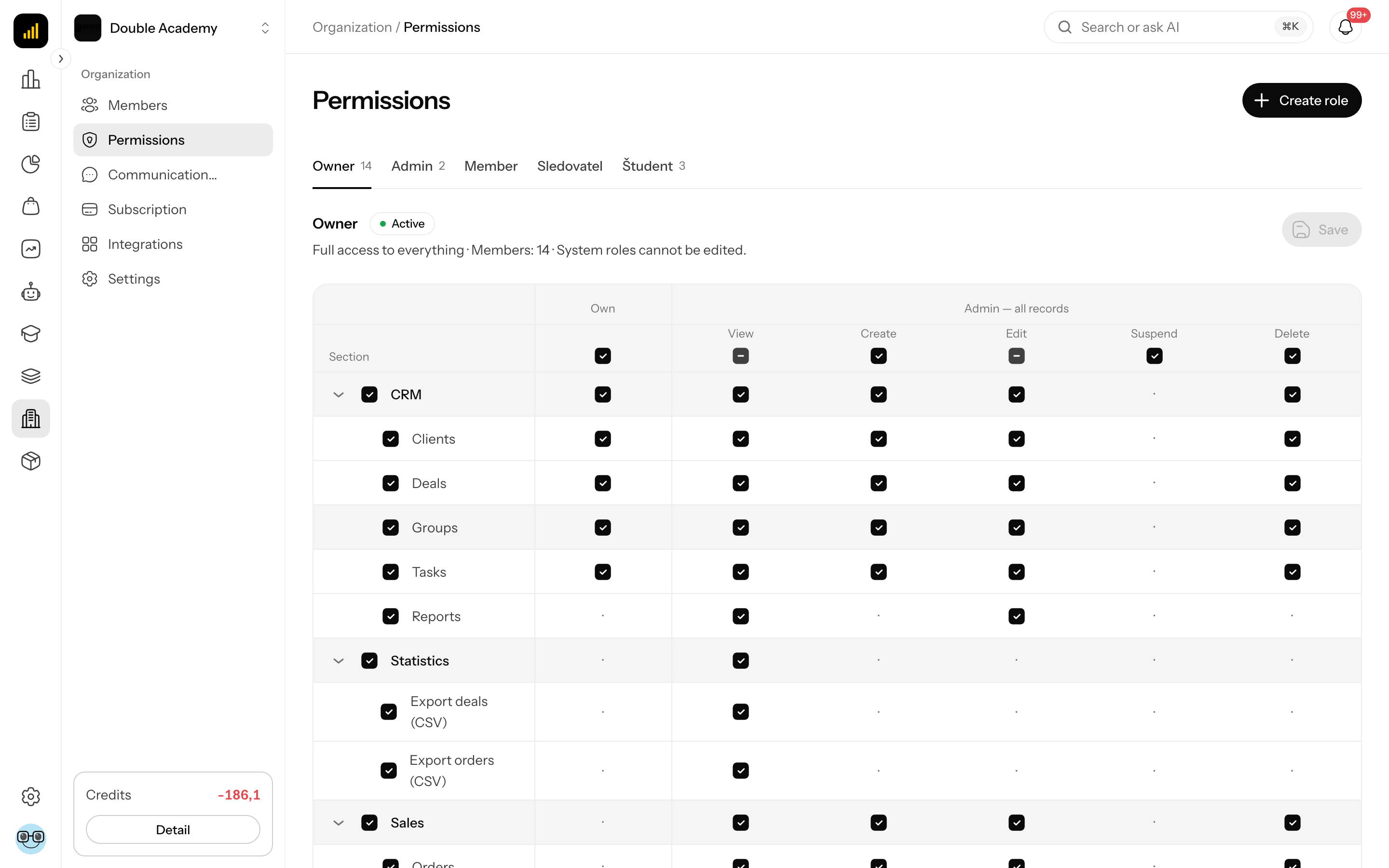1389x868 pixels.
Task: Open the robot assistant icon in left rail
Action: (x=30, y=292)
